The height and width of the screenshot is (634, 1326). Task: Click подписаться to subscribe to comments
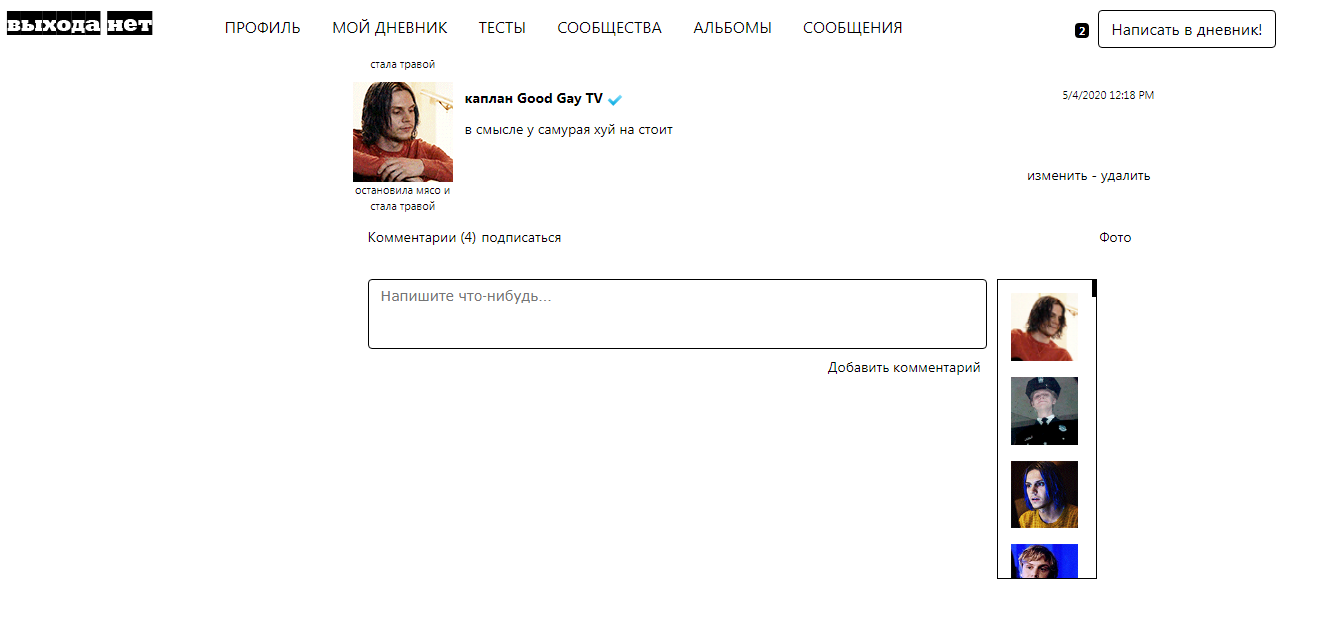click(x=521, y=238)
